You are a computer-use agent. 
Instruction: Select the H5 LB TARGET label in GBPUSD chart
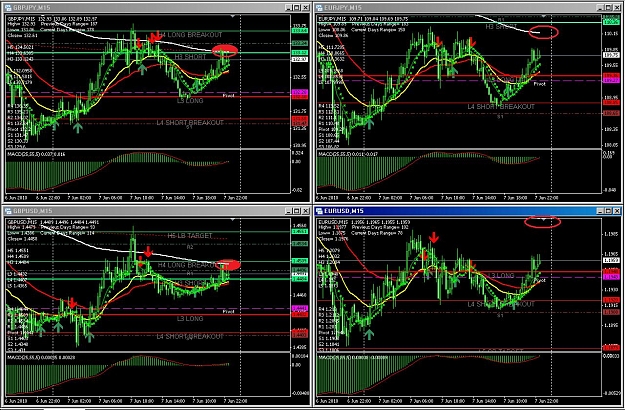pyautogui.click(x=190, y=236)
